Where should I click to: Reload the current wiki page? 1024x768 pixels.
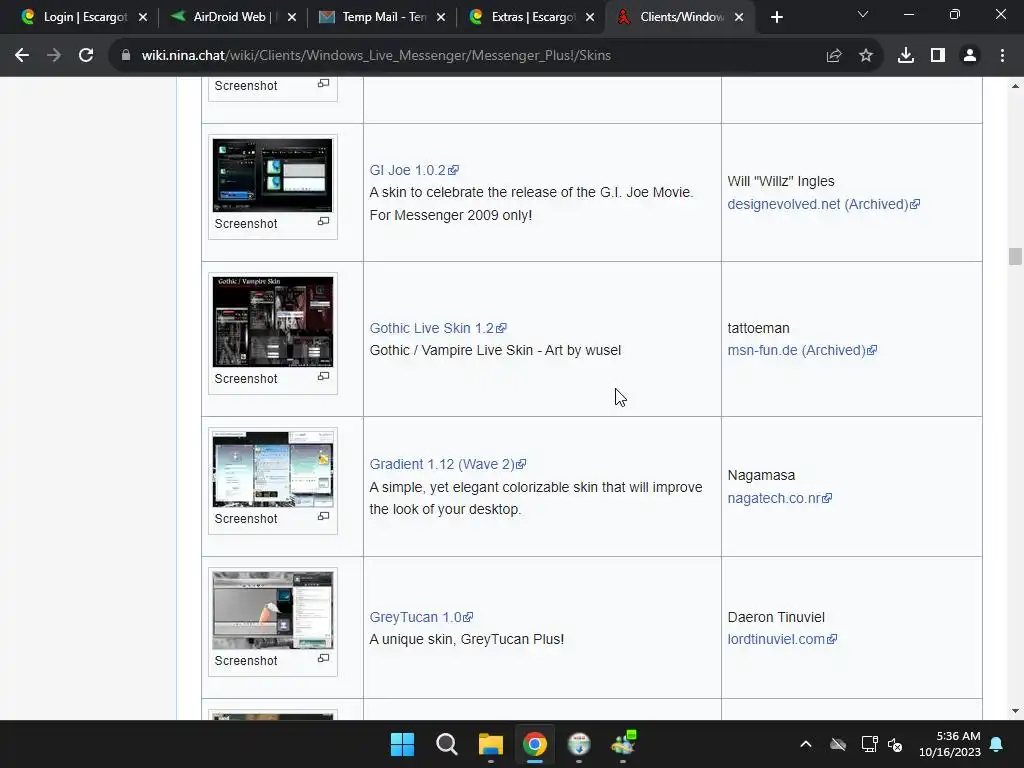[86, 56]
